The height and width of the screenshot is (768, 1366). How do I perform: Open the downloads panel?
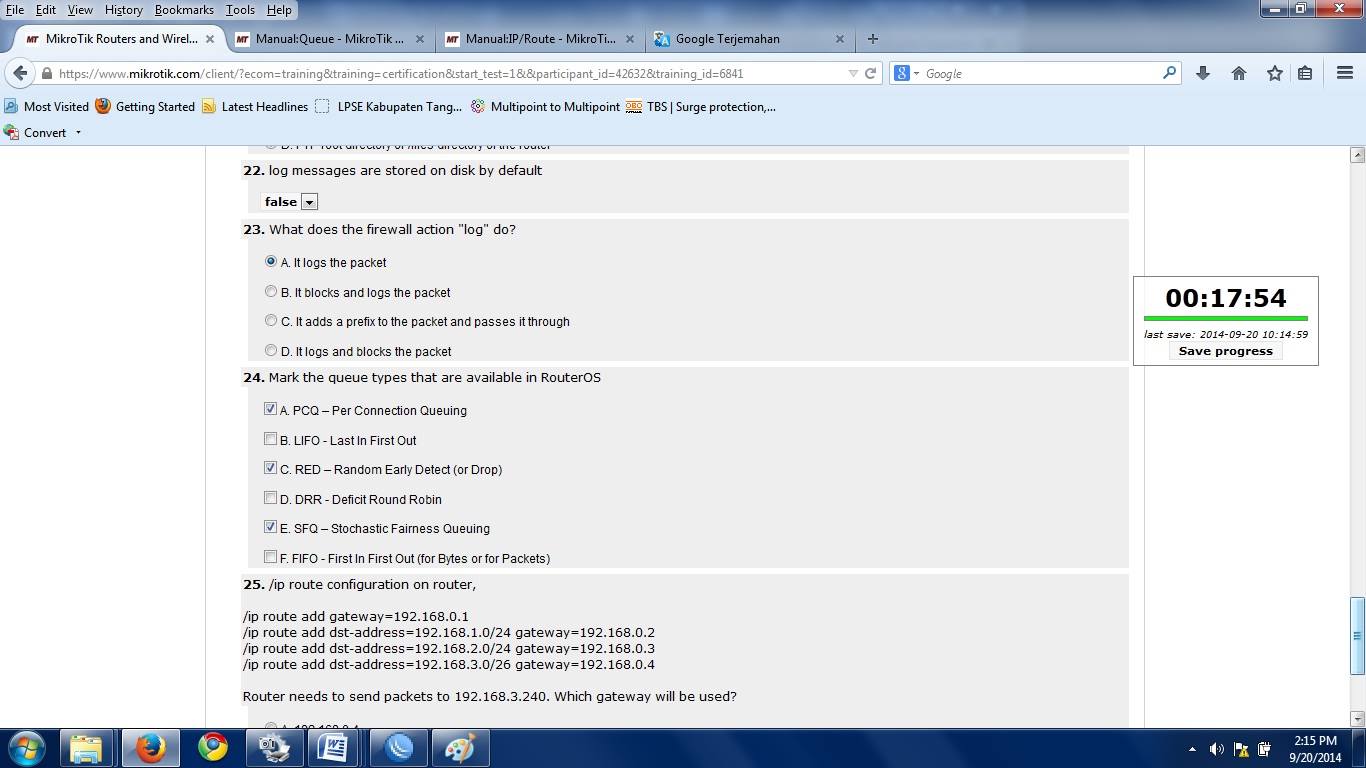click(x=1203, y=73)
